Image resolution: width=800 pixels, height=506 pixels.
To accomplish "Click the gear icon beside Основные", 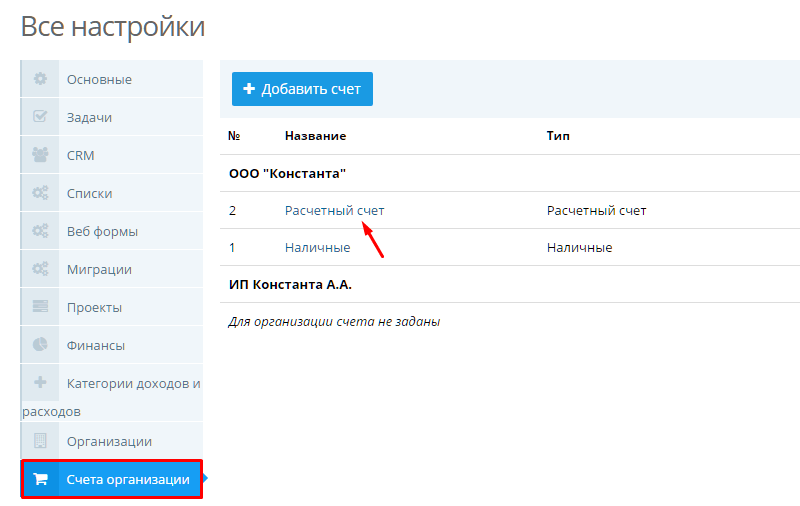I will pyautogui.click(x=40, y=79).
